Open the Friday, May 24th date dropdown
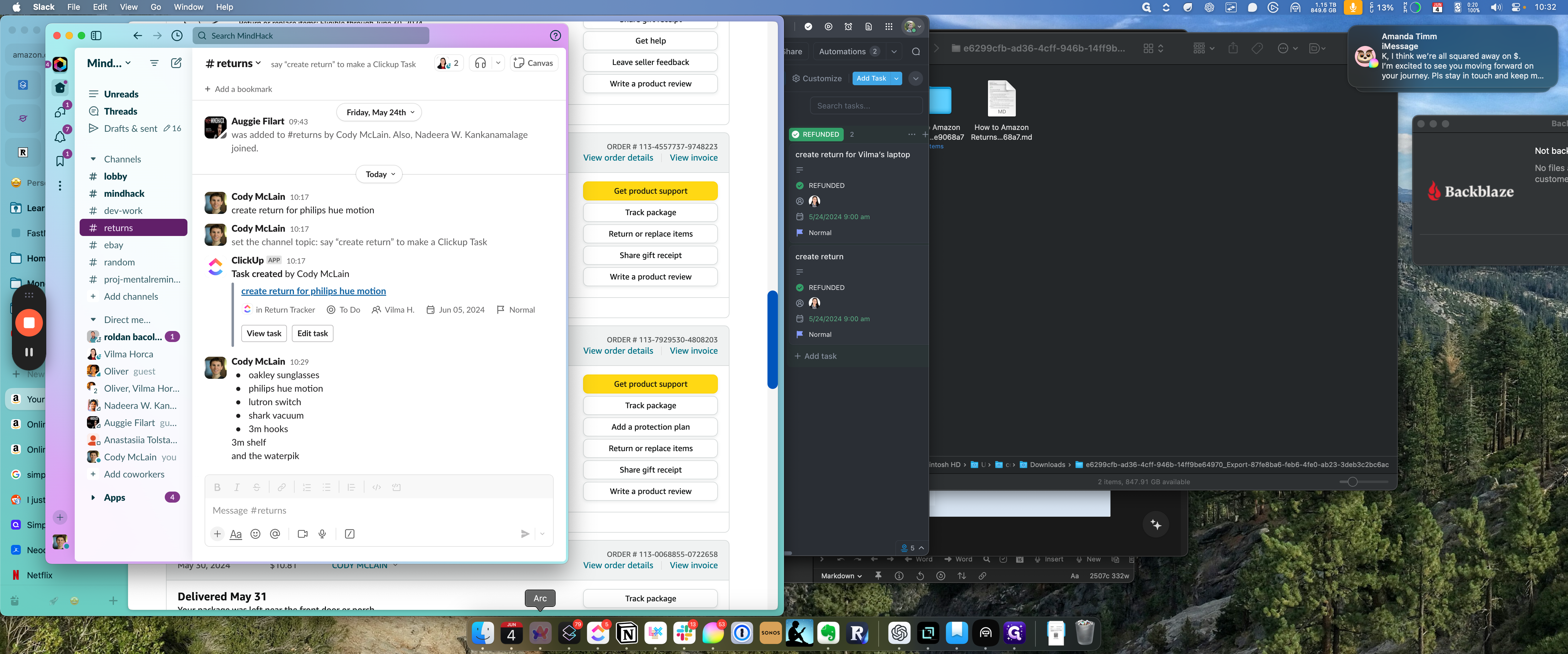Screen dimensions: 1568x654 [379, 112]
